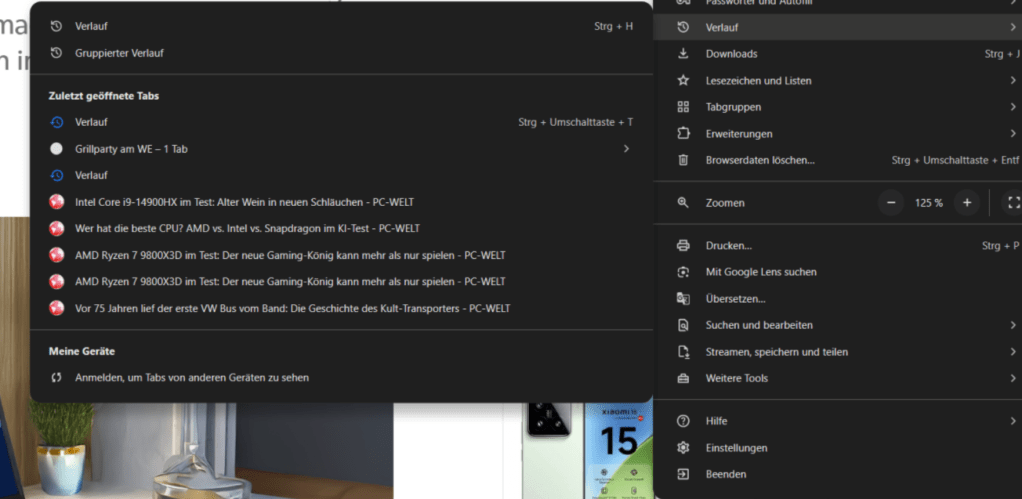Toggle fullscreen icon next to zoom controls
The width and height of the screenshot is (1022, 499).
(1013, 203)
